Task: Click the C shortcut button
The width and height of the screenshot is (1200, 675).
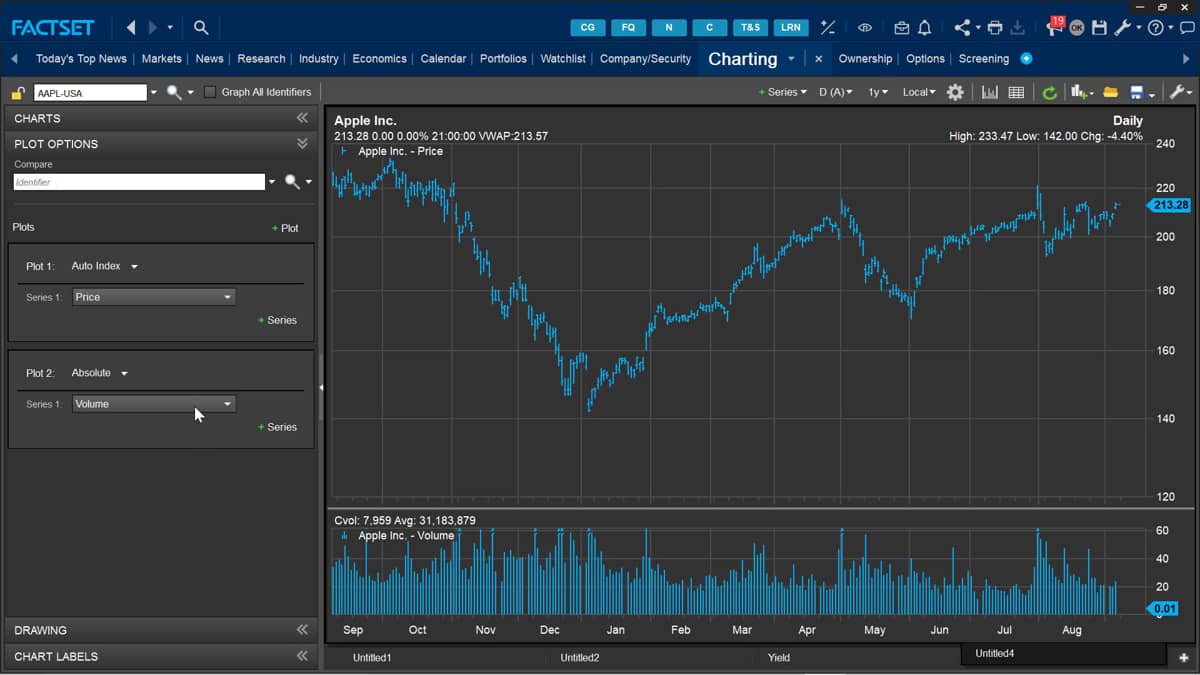Action: pyautogui.click(x=710, y=28)
